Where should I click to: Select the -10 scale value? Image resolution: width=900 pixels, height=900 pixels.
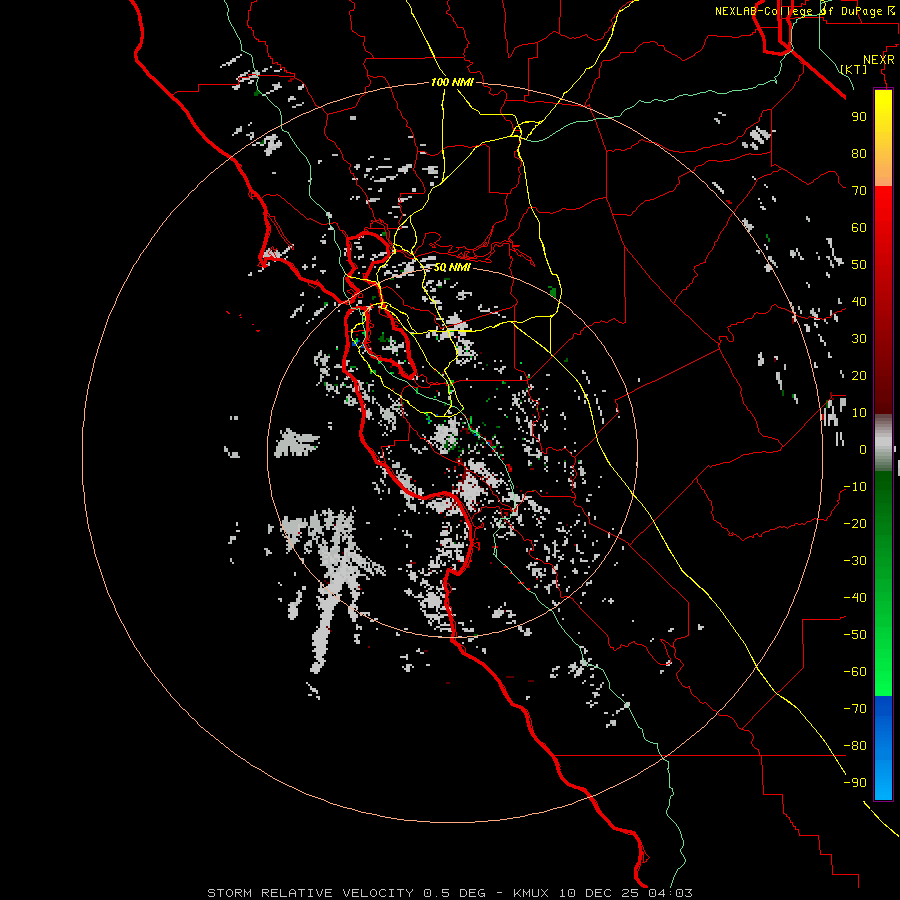coord(855,487)
